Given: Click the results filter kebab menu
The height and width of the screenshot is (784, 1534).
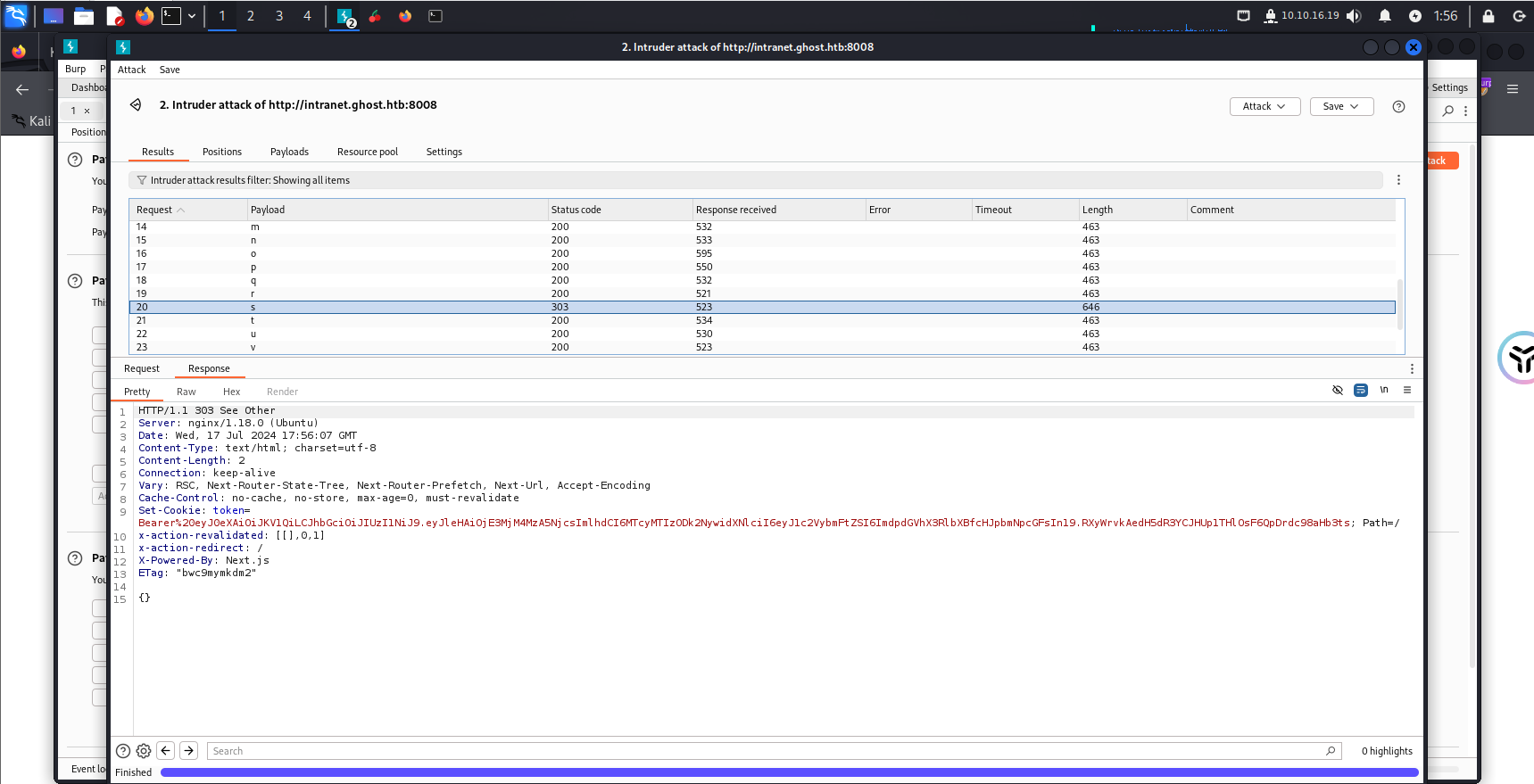Looking at the screenshot, I should click(1398, 180).
